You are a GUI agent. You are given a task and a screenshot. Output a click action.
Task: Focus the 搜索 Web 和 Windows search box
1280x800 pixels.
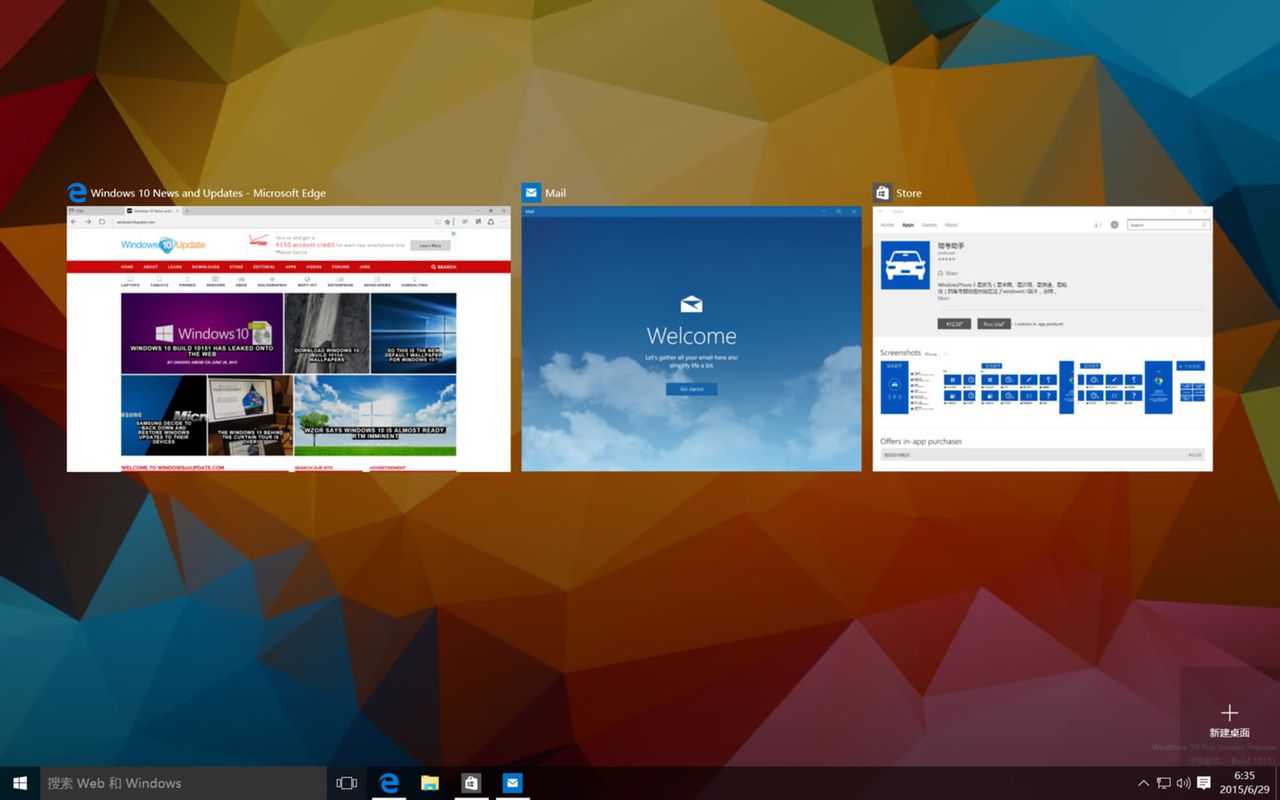(x=183, y=783)
